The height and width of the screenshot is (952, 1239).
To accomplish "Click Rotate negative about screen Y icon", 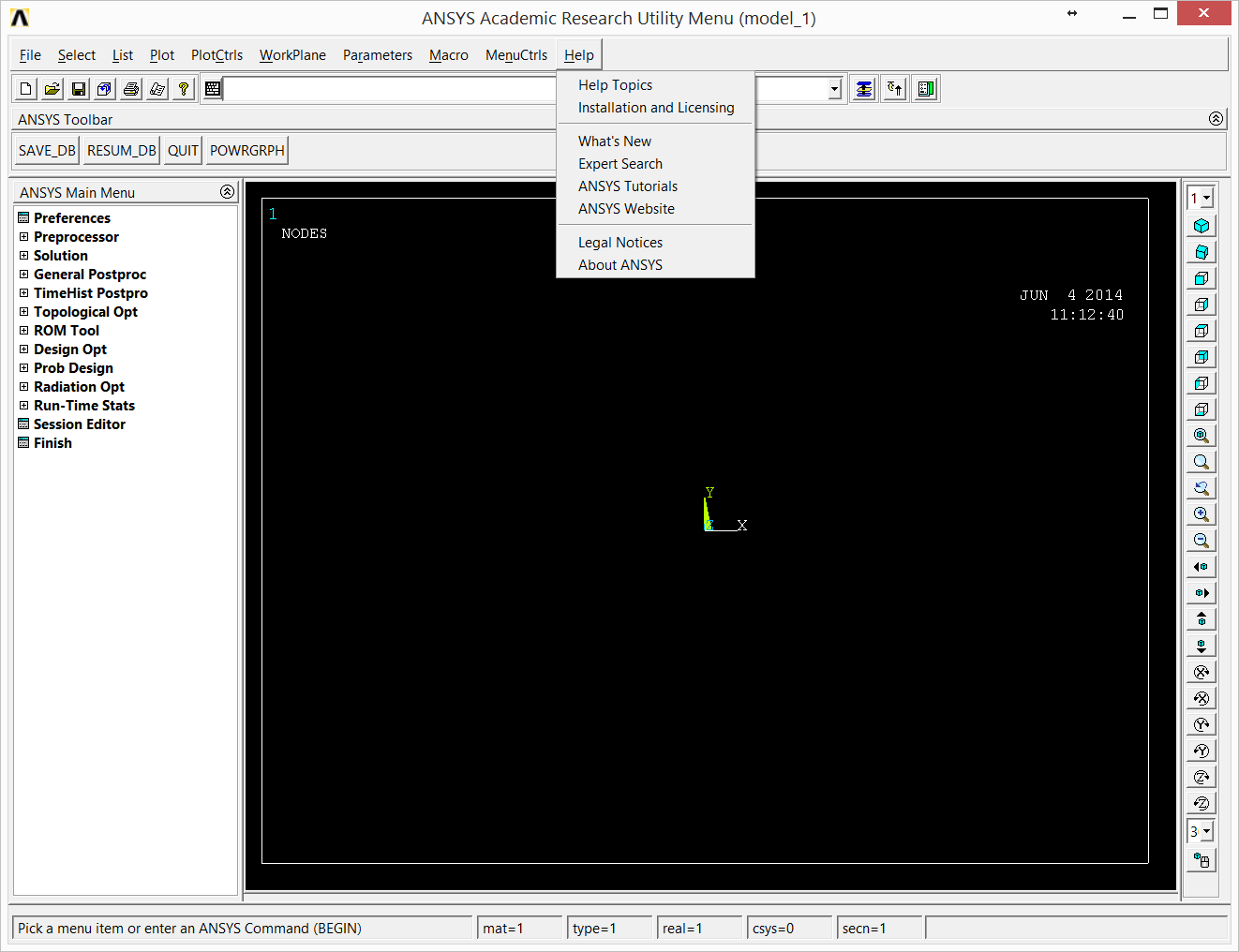I will [x=1202, y=751].
